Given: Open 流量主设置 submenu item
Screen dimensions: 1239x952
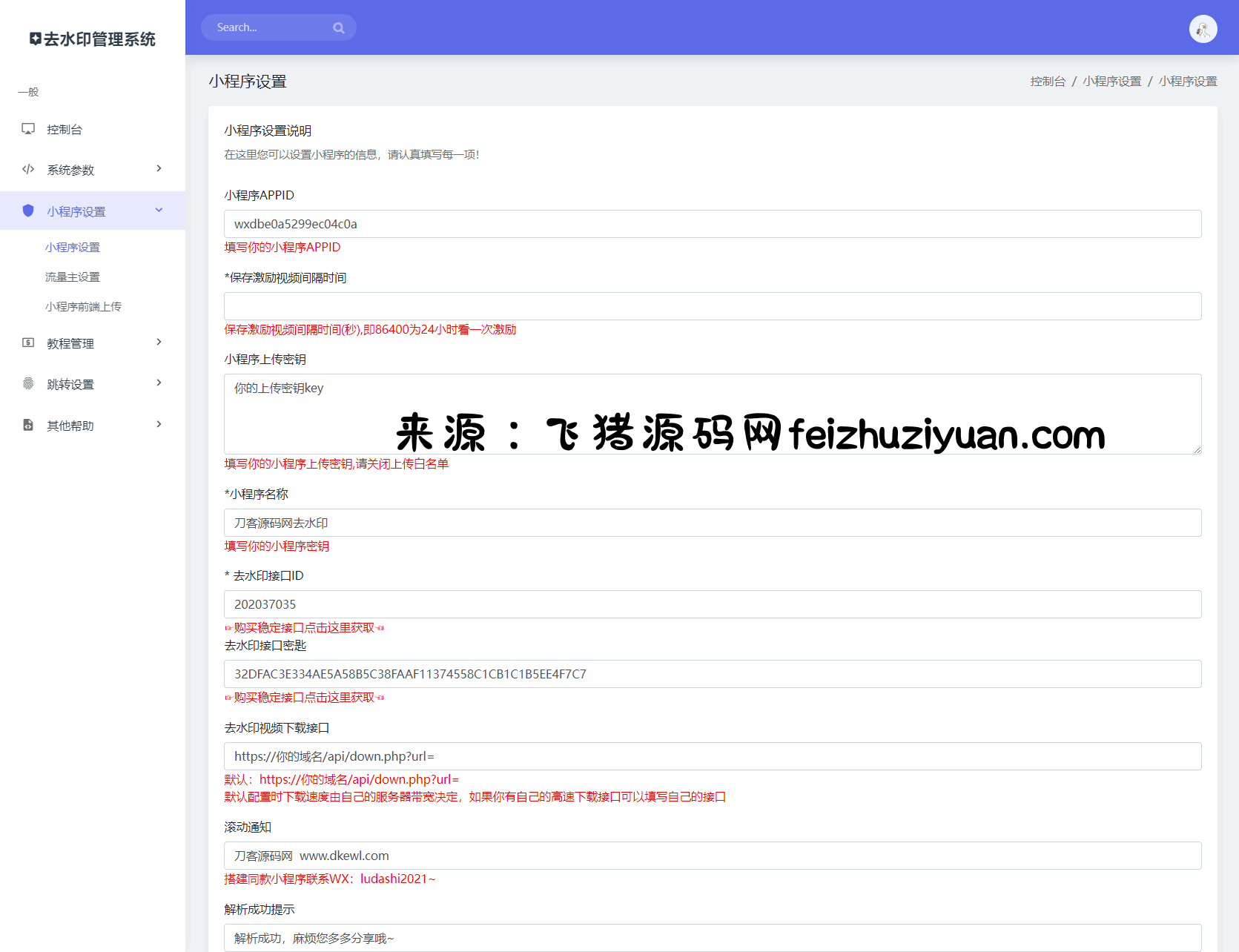Looking at the screenshot, I should click(x=73, y=277).
